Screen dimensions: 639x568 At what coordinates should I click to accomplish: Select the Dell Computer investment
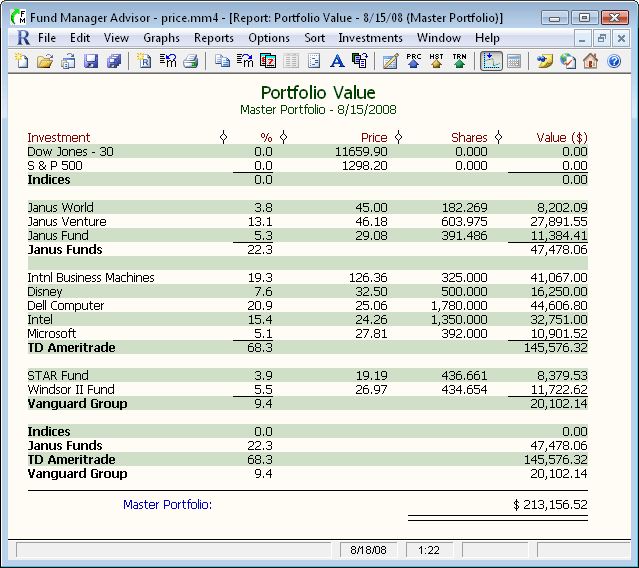pyautogui.click(x=308, y=305)
